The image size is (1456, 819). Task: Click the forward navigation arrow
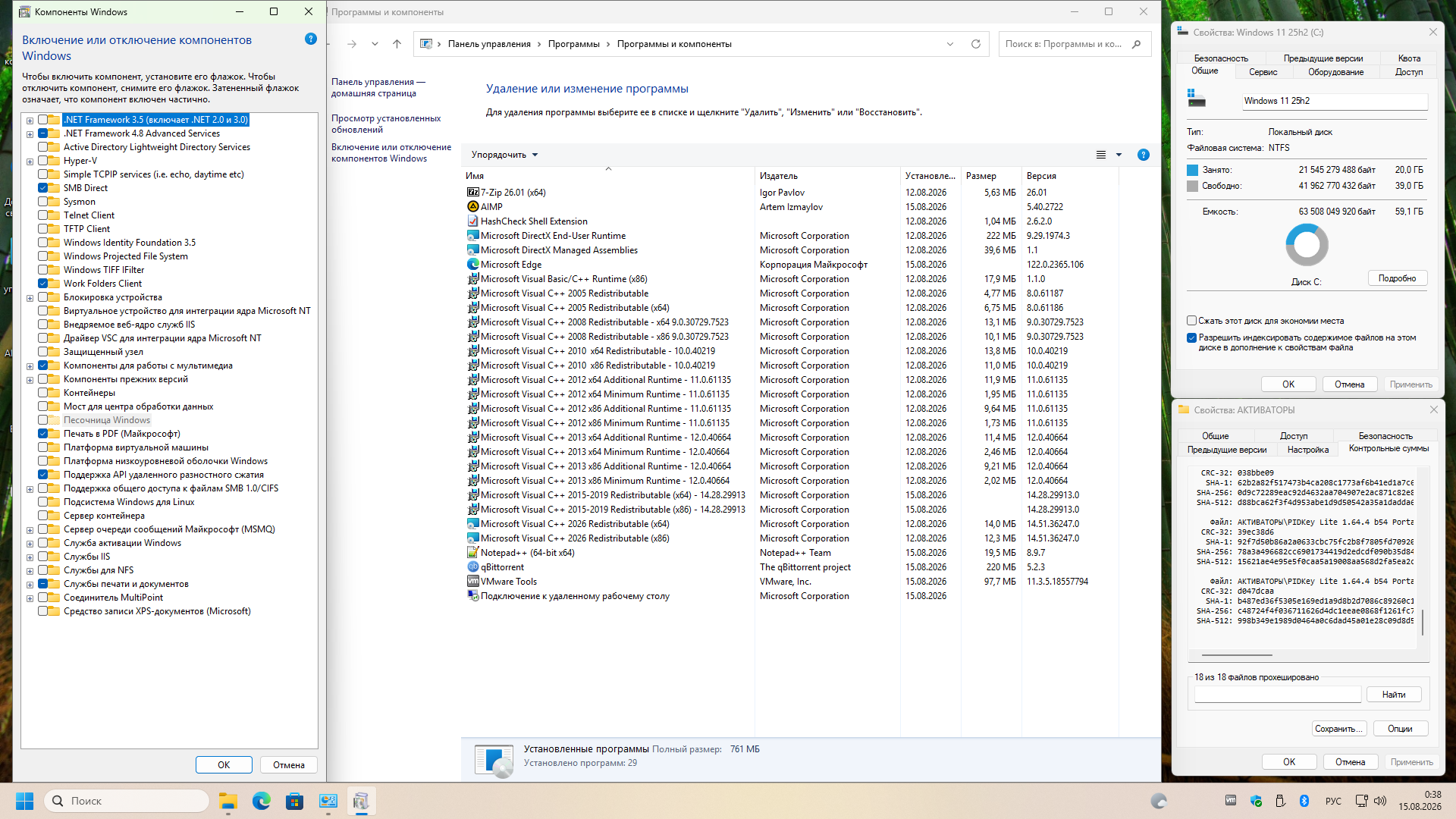pos(352,44)
